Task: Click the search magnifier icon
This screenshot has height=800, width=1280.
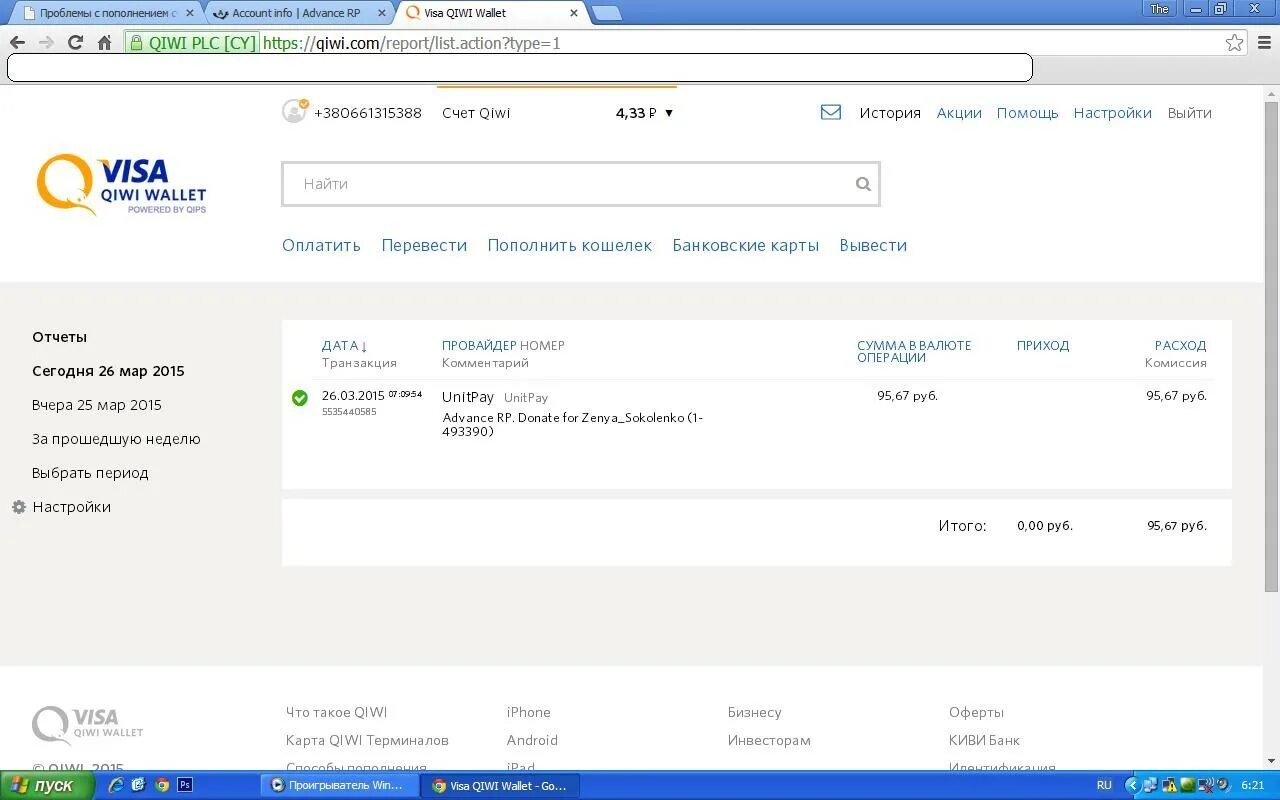Action: [x=863, y=184]
